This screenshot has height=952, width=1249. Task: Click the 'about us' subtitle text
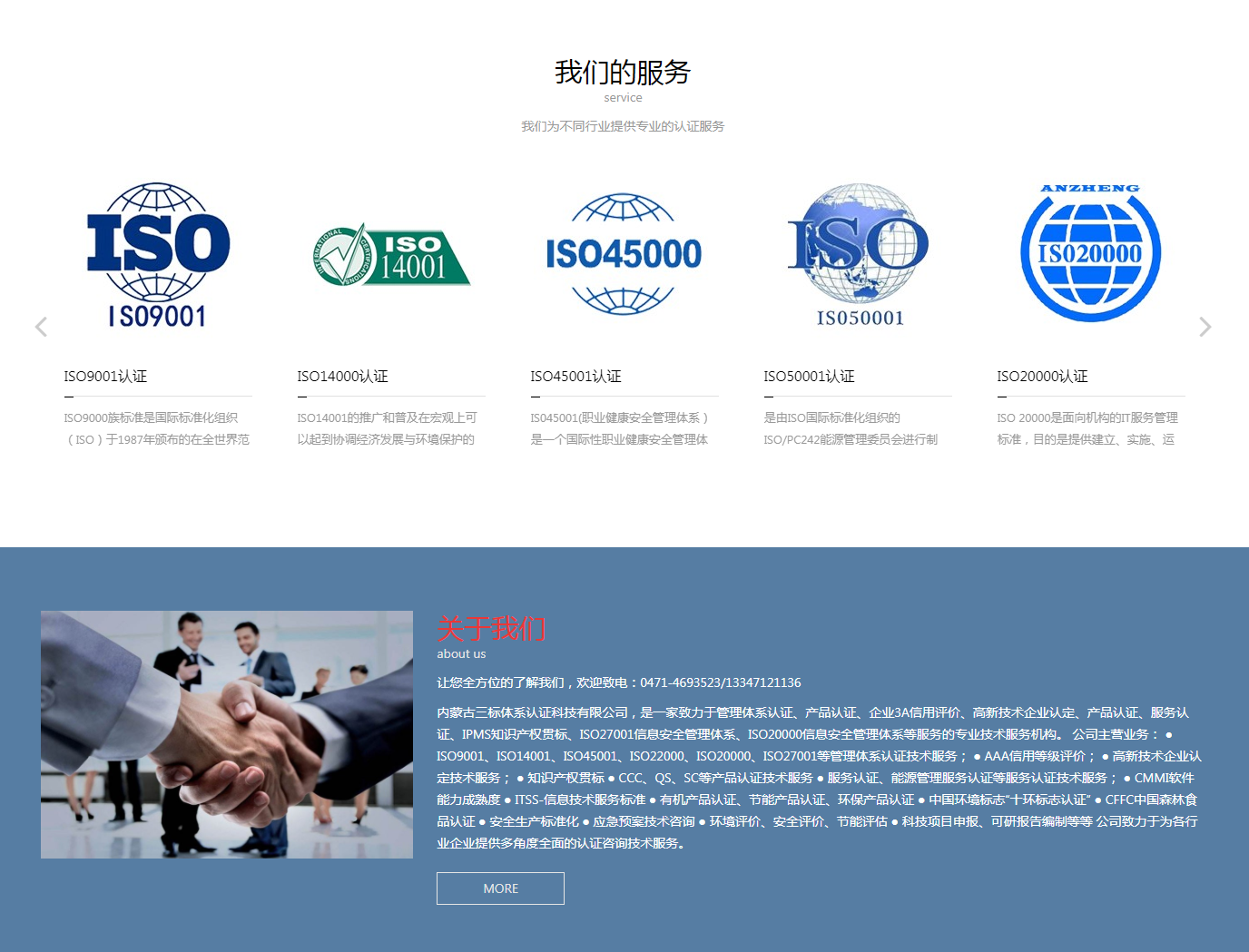coord(461,653)
